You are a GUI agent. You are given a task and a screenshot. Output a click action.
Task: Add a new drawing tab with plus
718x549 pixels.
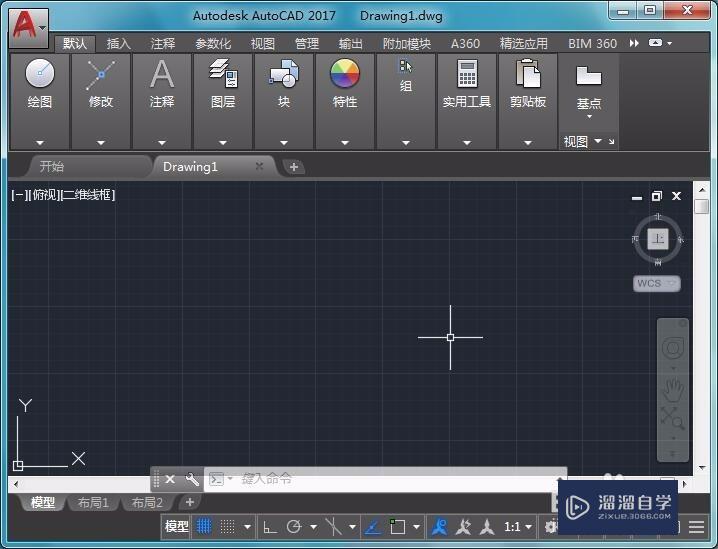pyautogui.click(x=294, y=167)
